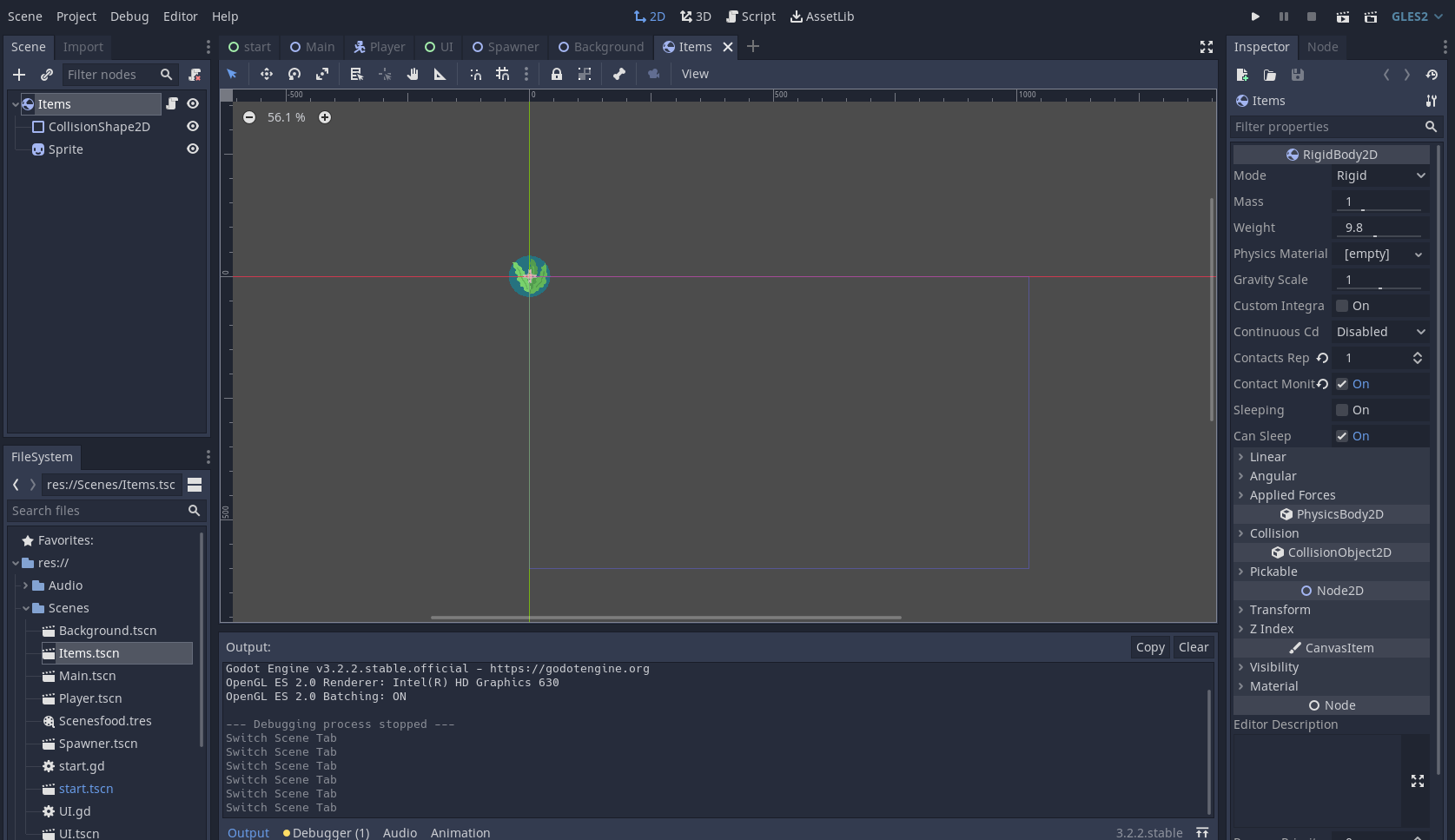The image size is (1455, 840).
Task: Hide the Sprite node visibility
Action: click(x=193, y=149)
